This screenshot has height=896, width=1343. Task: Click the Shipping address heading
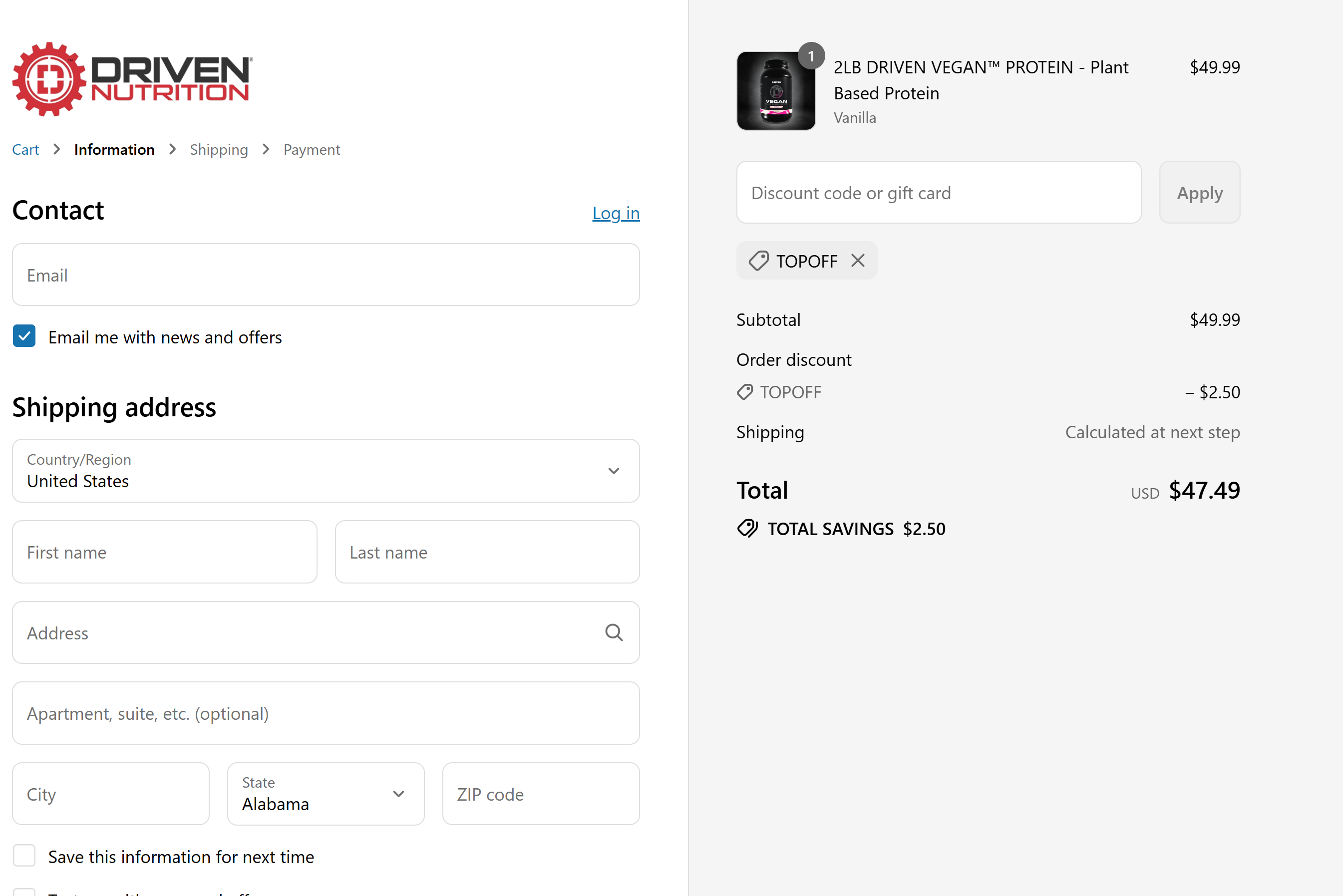[x=114, y=407]
